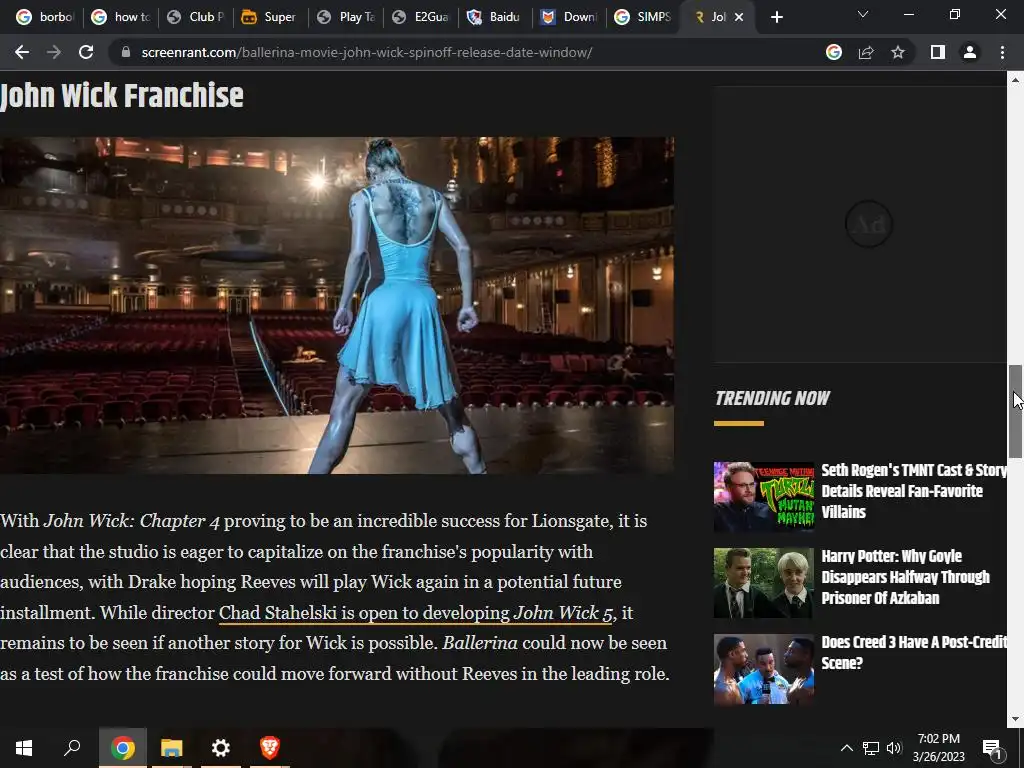Reload the current page

click(x=86, y=52)
